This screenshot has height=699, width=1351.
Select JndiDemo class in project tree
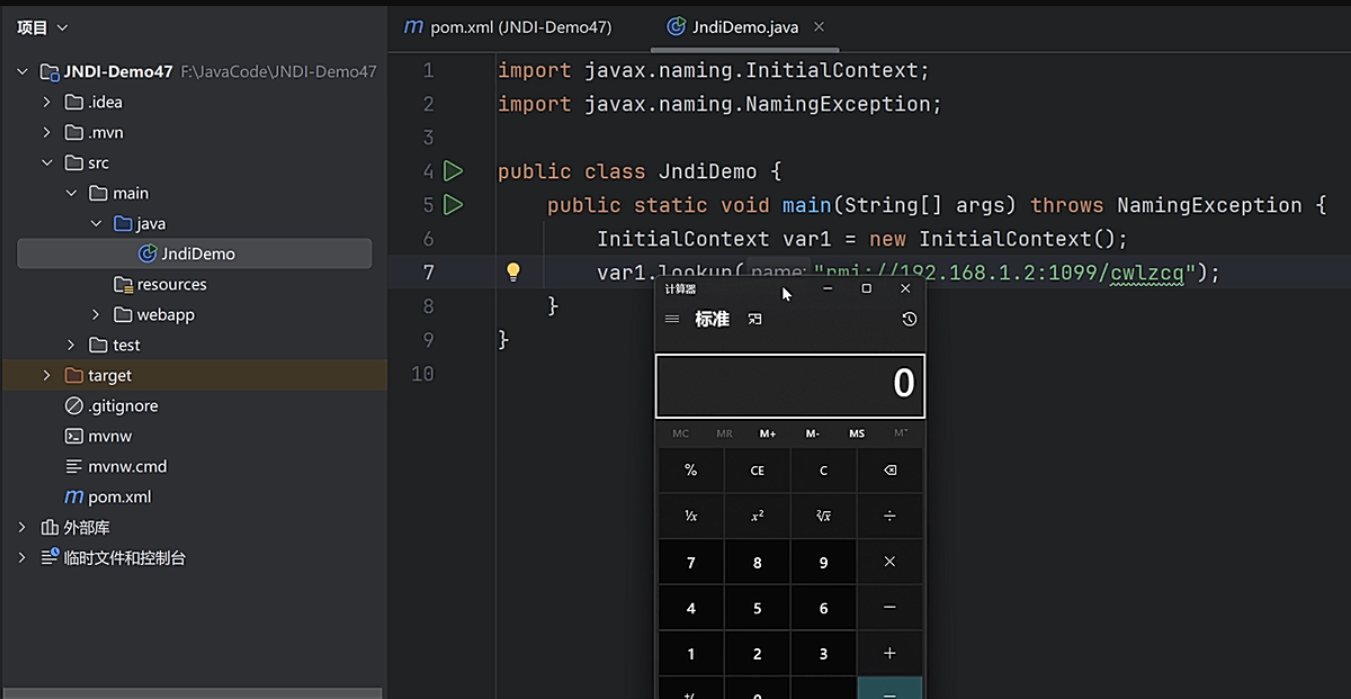tap(194, 254)
